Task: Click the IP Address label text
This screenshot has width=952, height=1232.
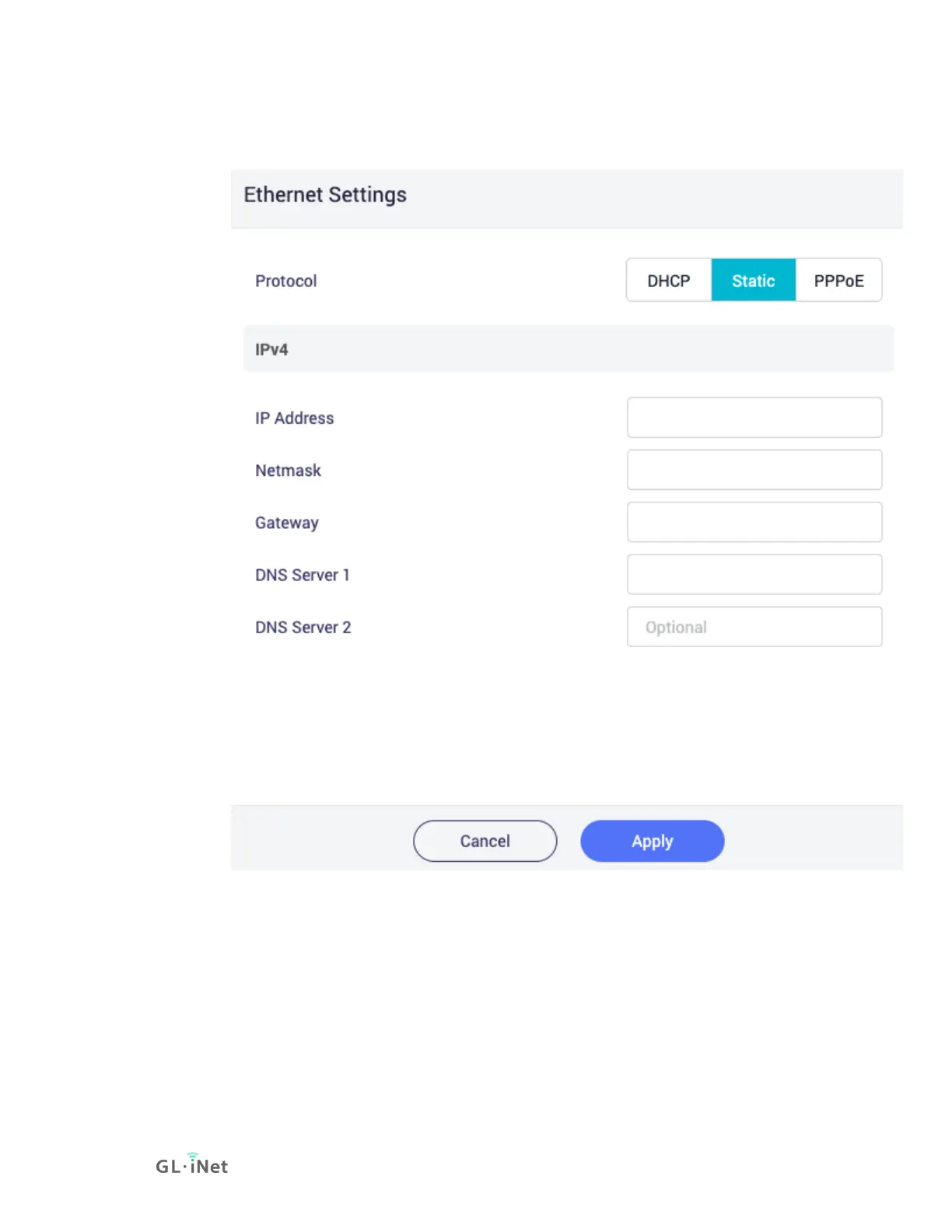Action: (x=295, y=418)
